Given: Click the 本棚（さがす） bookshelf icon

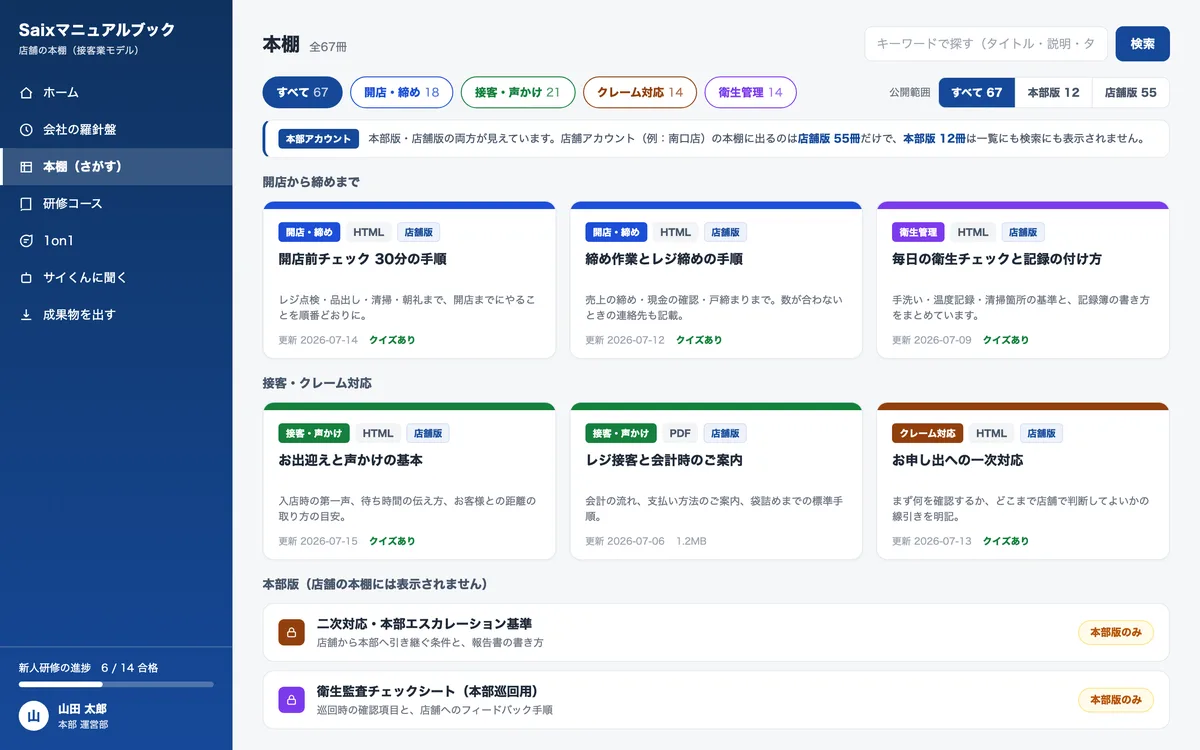Looking at the screenshot, I should (x=26, y=167).
